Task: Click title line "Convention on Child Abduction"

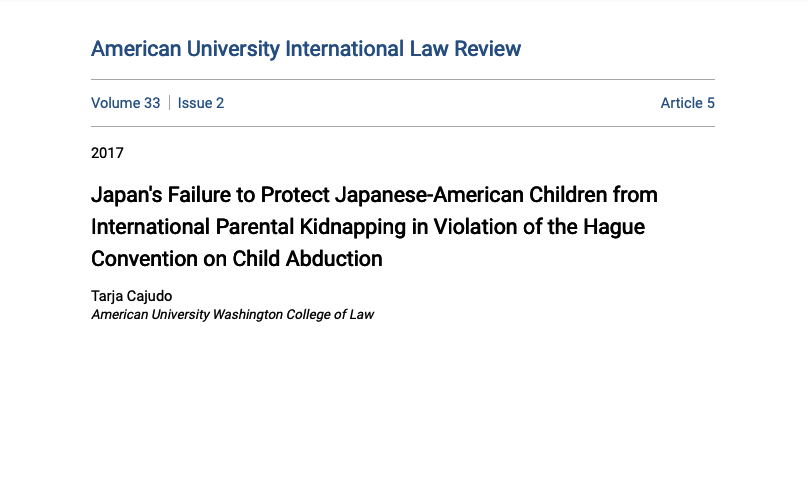Action: pos(237,258)
